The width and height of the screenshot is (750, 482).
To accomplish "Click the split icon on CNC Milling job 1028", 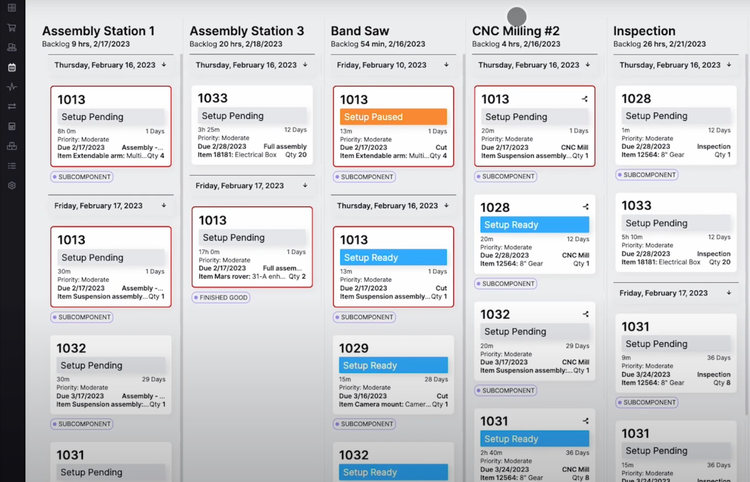I will (585, 207).
